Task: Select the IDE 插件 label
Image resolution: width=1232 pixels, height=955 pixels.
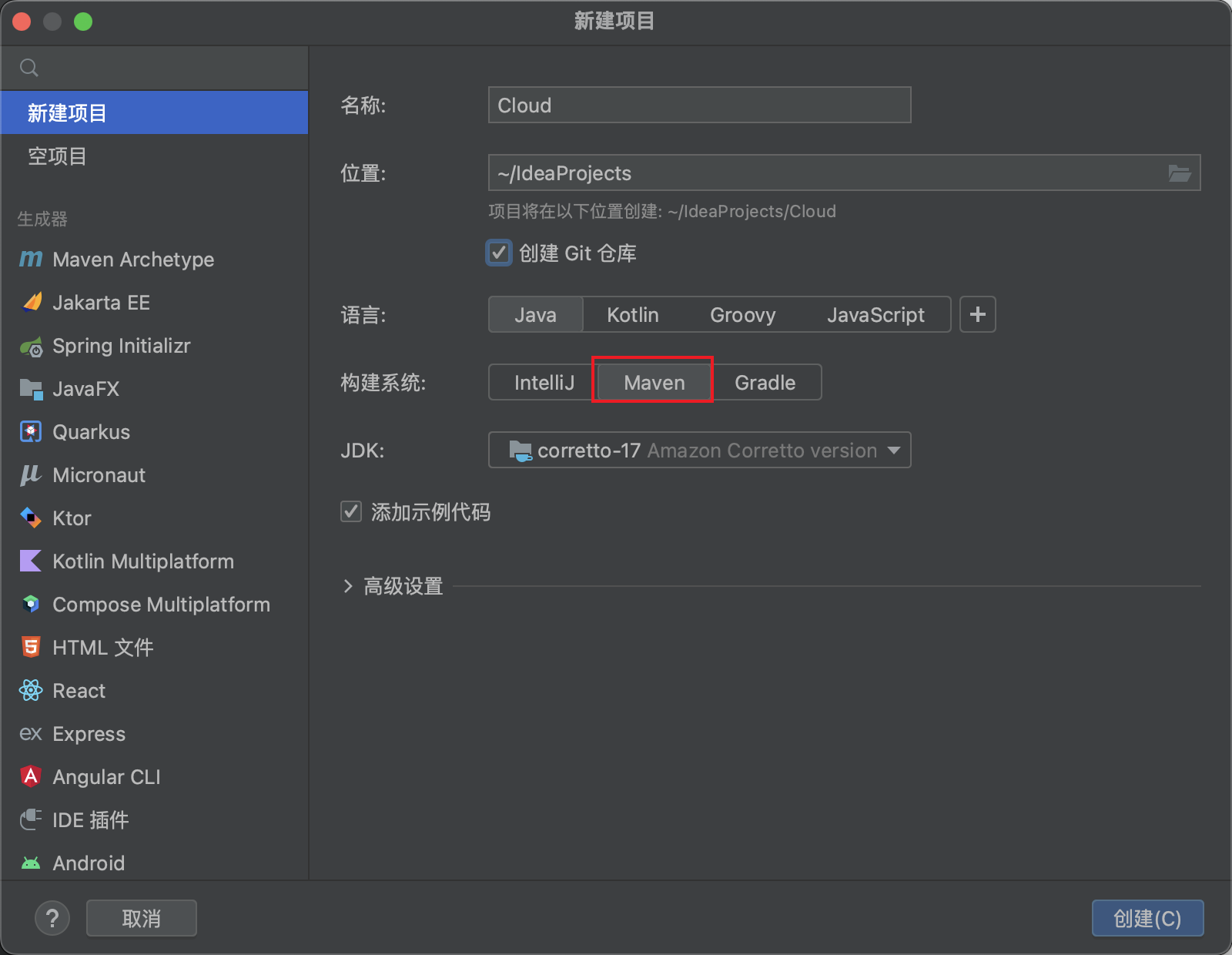Action: (91, 820)
